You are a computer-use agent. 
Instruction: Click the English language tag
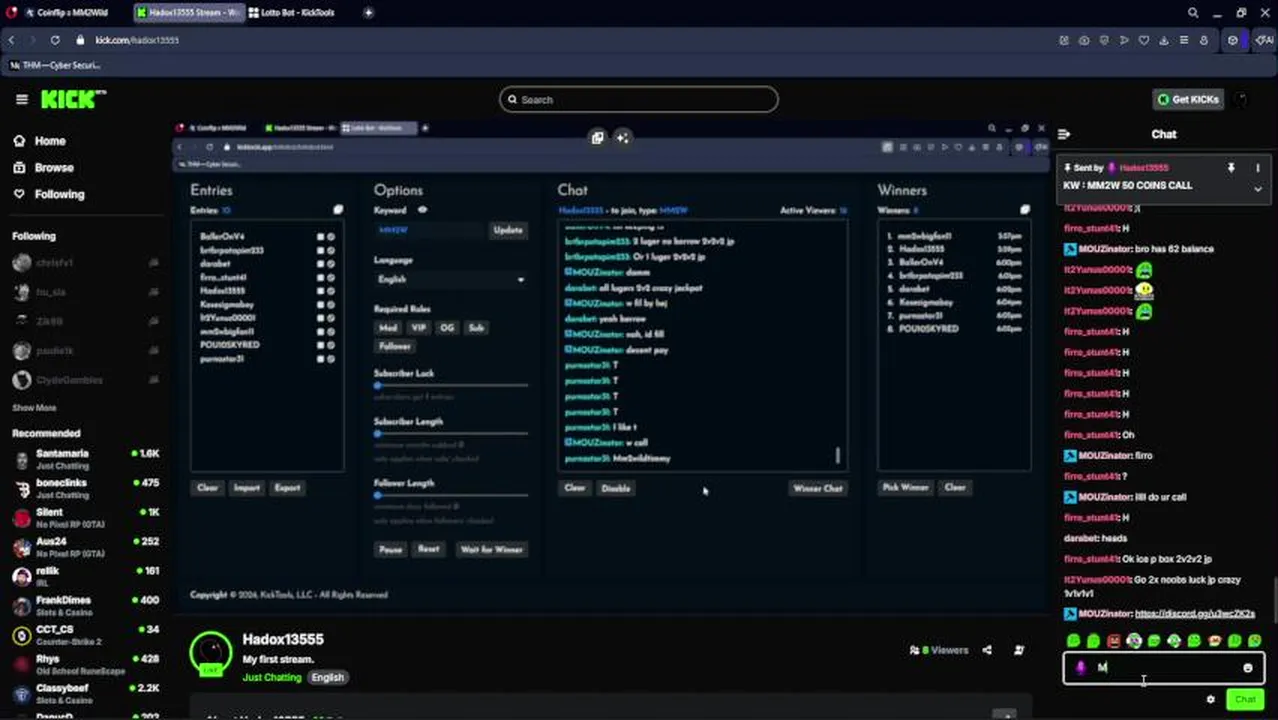click(327, 677)
